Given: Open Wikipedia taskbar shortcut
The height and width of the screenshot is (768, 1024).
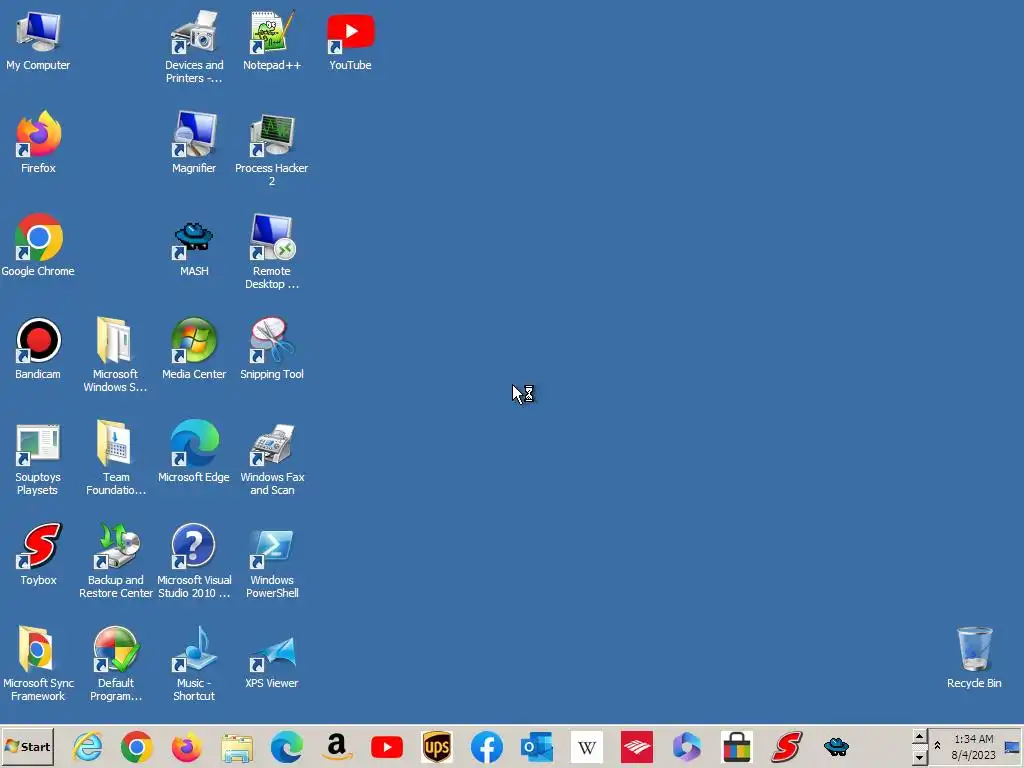Looking at the screenshot, I should [x=586, y=746].
